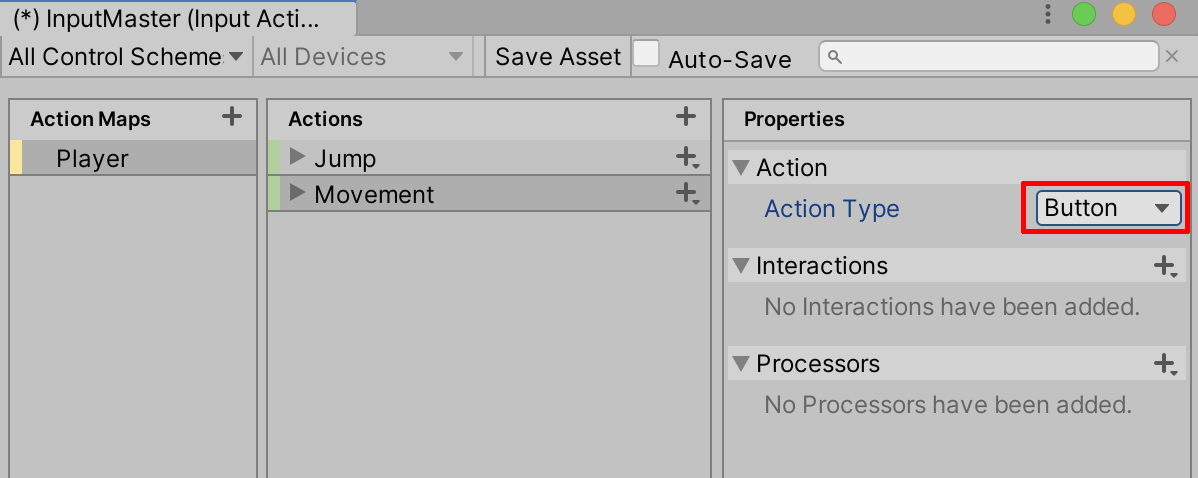Open the All Control Schemes dropdown
Viewport: 1198px width, 478px height.
126,57
